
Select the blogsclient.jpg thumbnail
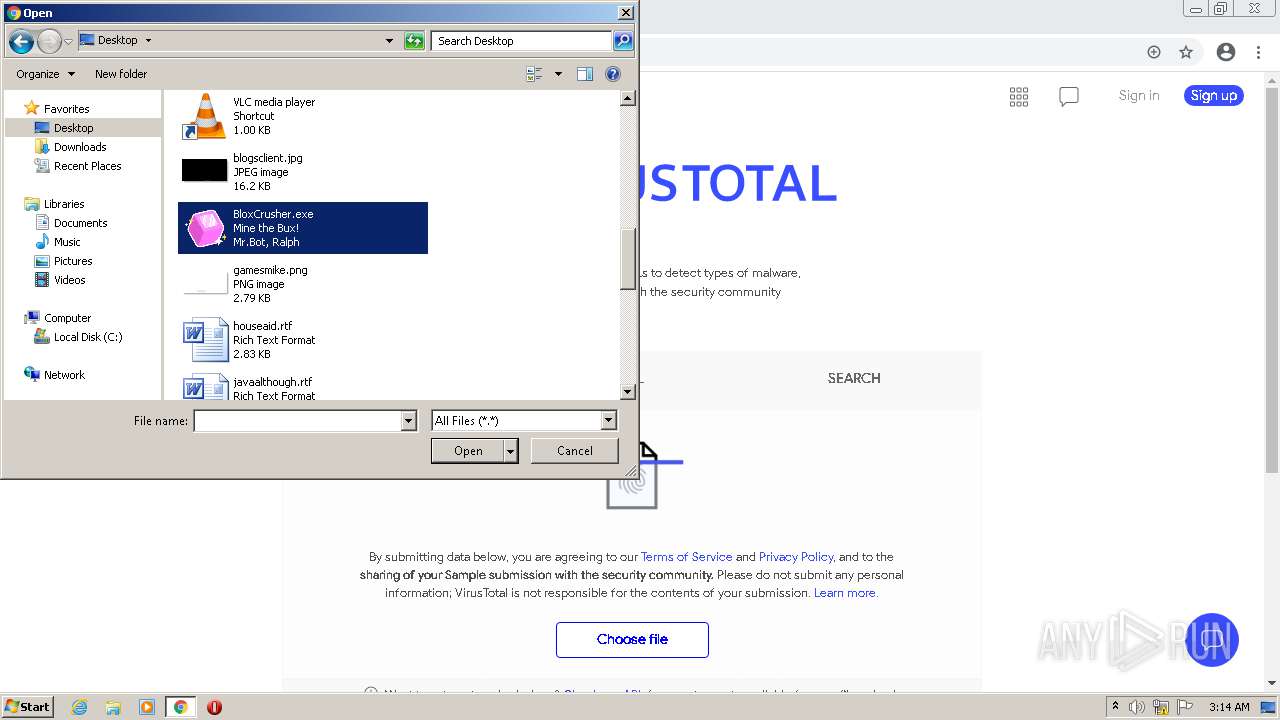point(204,170)
